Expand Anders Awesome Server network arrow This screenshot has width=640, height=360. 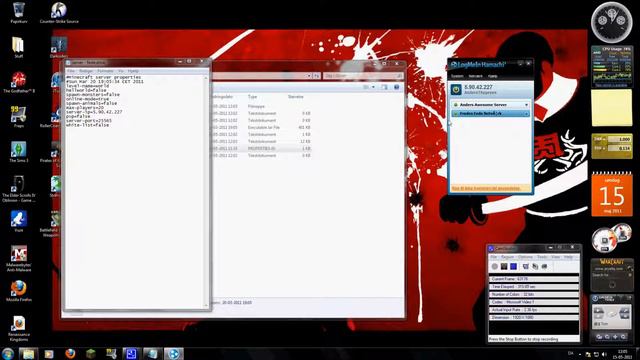tap(526, 105)
